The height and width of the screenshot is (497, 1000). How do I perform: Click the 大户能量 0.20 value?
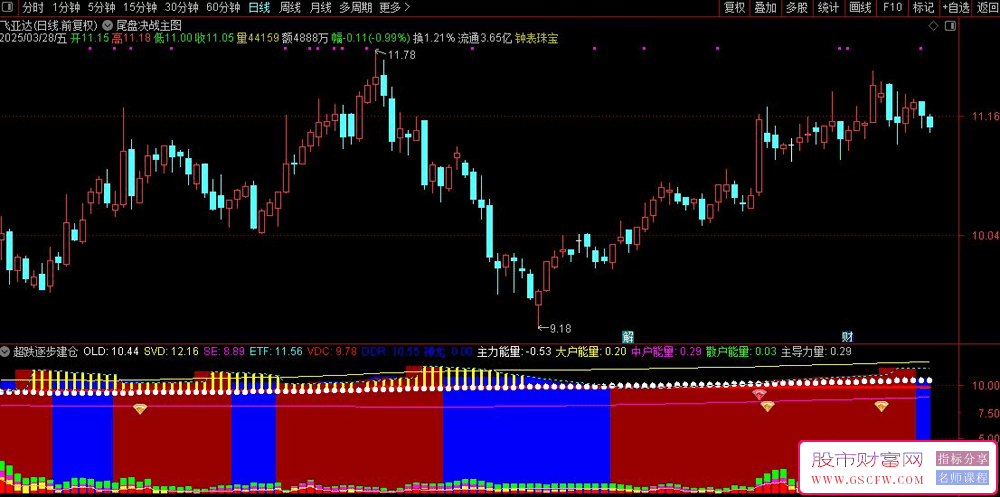(x=591, y=352)
